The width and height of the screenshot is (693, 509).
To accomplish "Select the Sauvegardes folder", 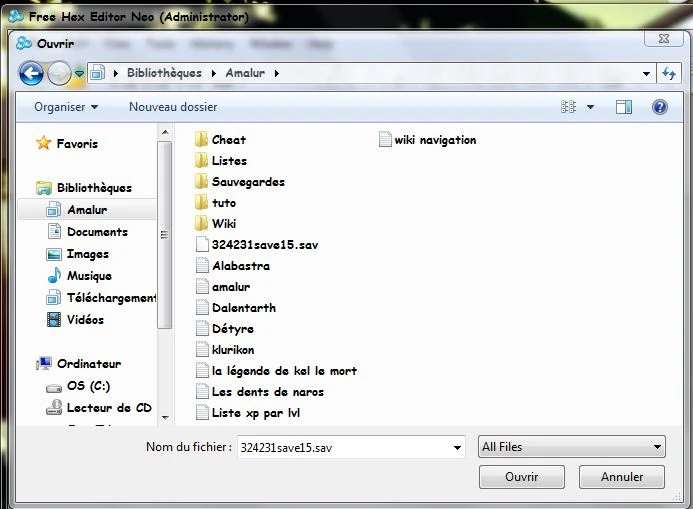I will [240, 182].
